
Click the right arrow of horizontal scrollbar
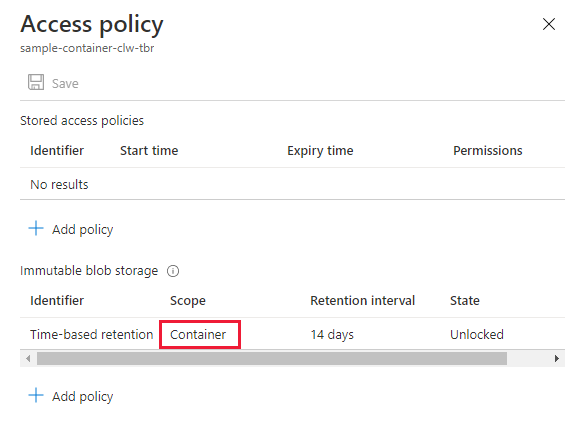point(557,359)
